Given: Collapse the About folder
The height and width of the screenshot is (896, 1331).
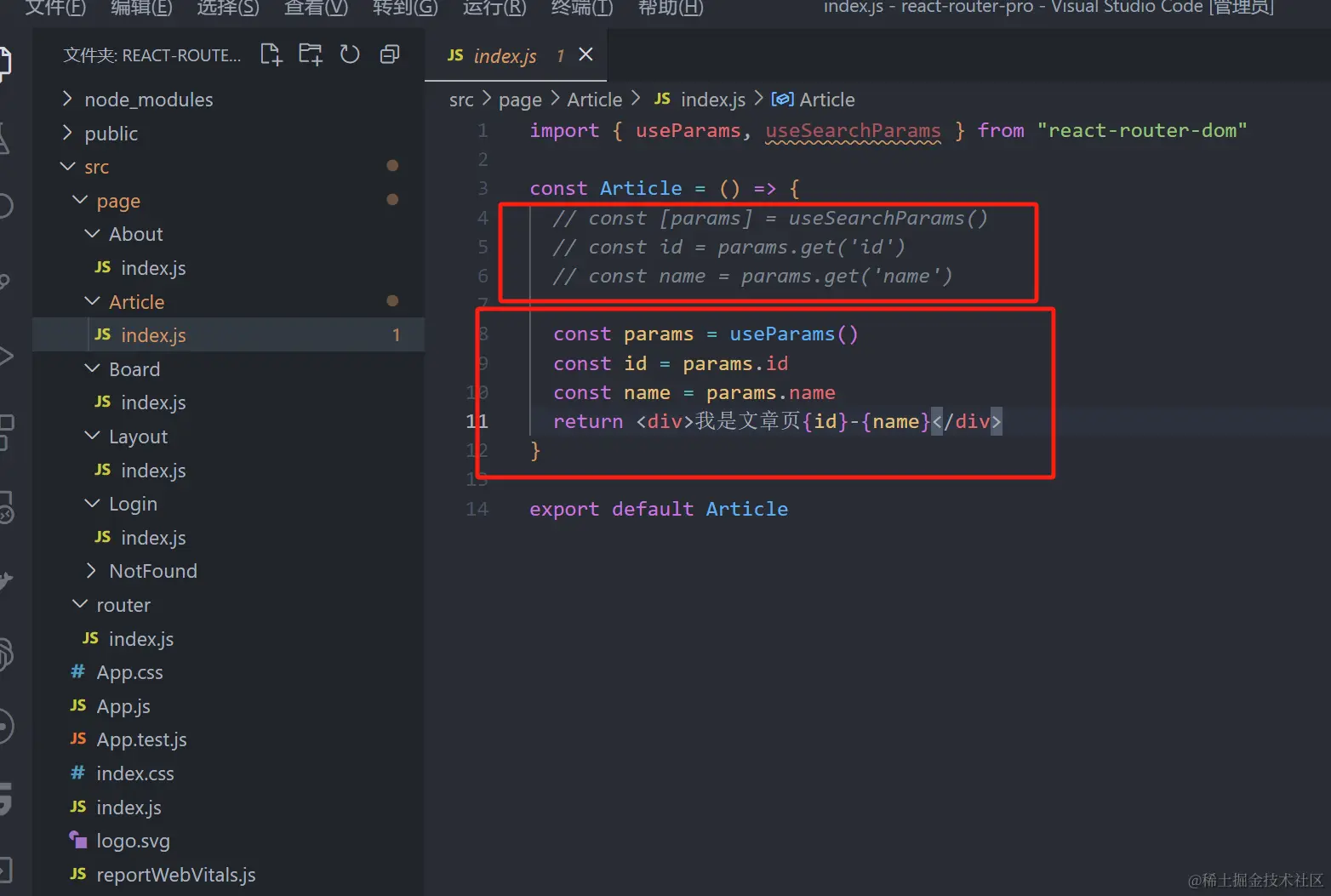Looking at the screenshot, I should coord(228,234).
